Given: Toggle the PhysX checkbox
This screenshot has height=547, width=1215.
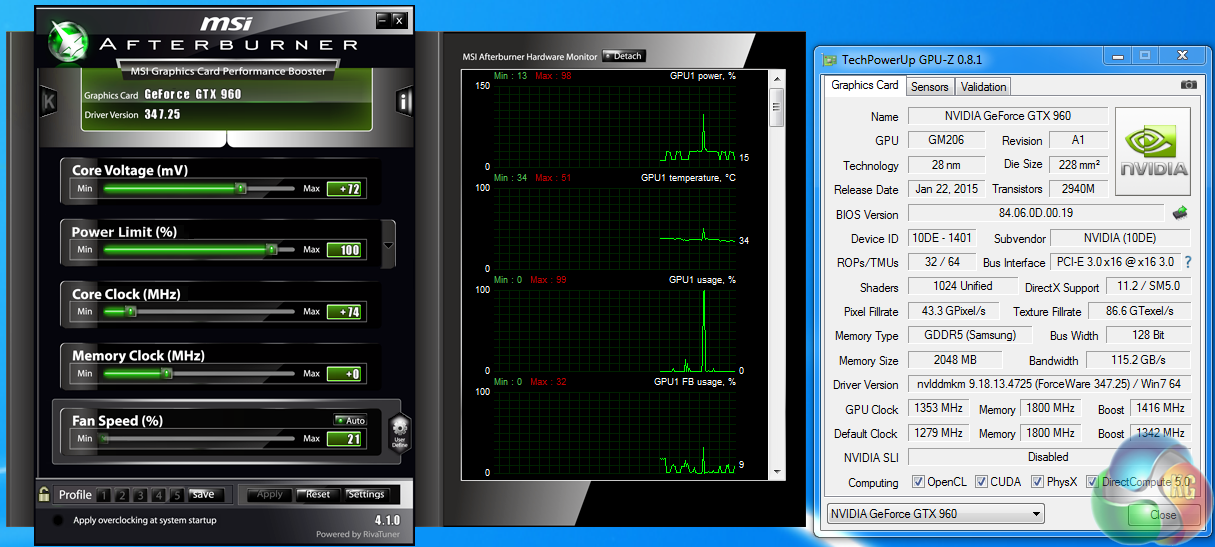Looking at the screenshot, I should coord(1035,482).
